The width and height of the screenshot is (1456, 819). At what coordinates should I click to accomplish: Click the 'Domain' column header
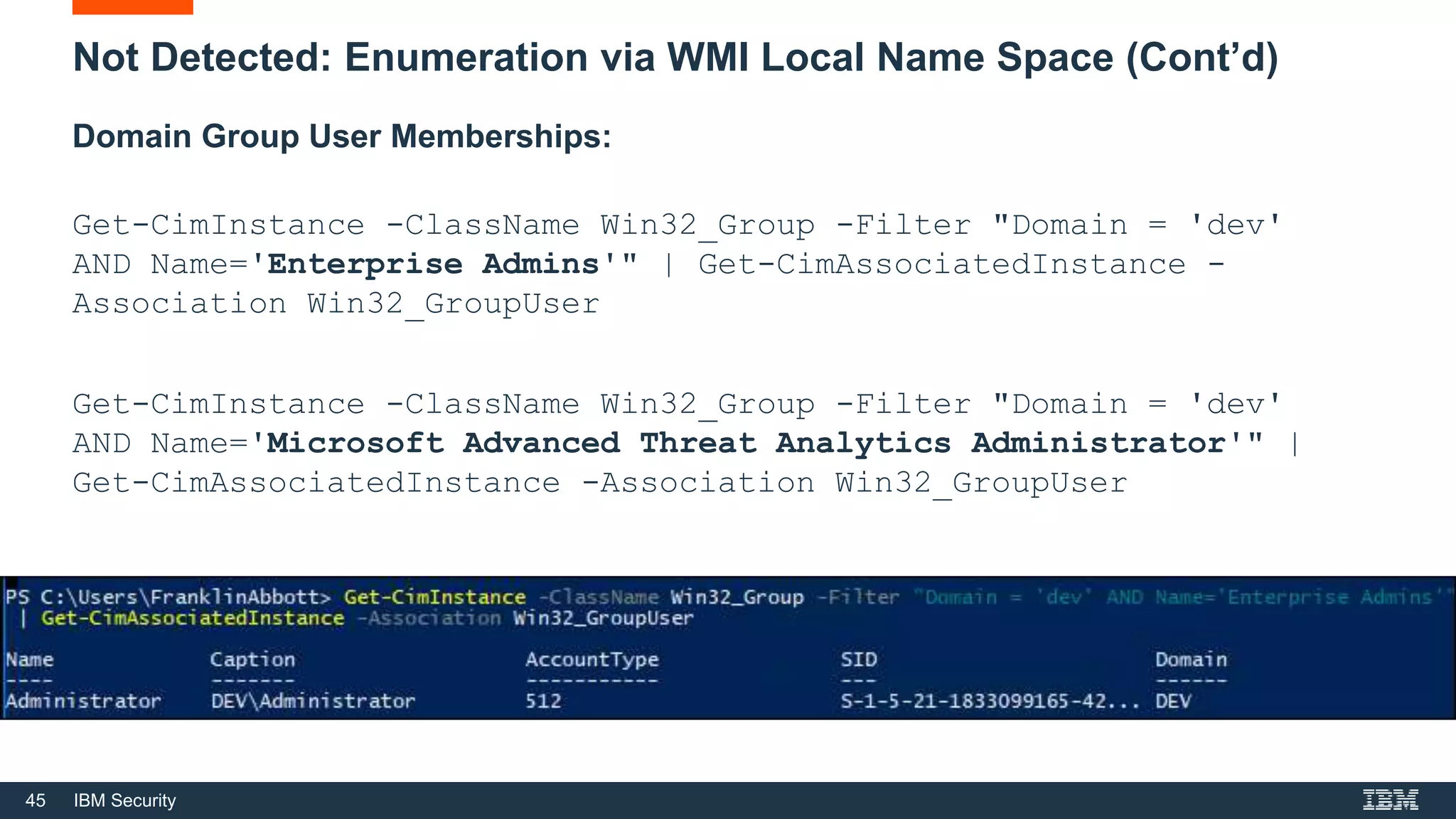[1191, 660]
